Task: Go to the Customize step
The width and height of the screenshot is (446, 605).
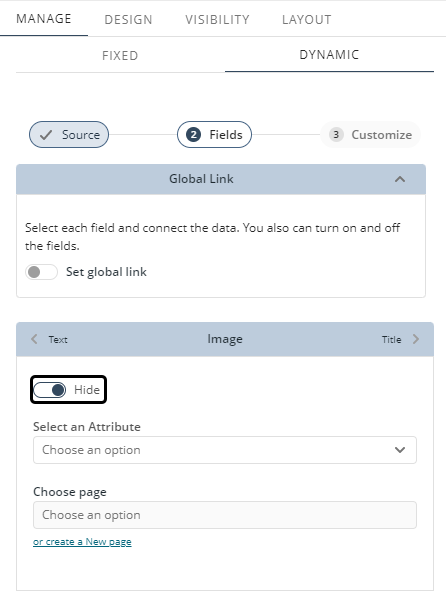Action: pyautogui.click(x=370, y=135)
